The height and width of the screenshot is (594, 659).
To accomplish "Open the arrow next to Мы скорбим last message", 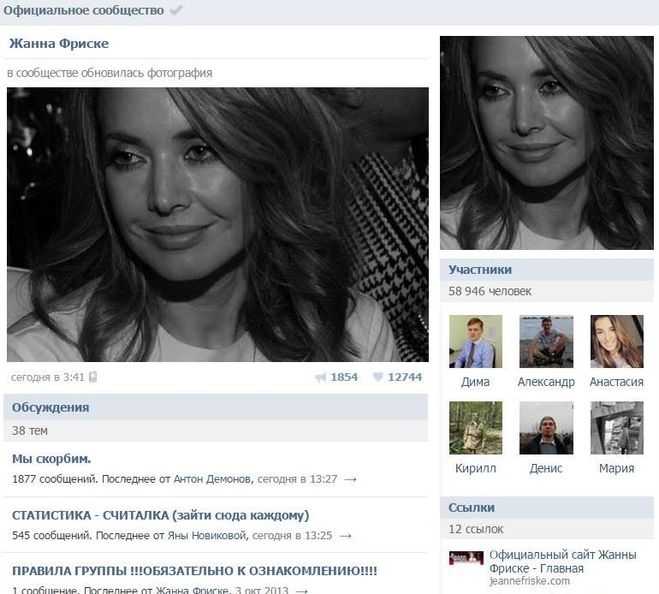I will pyautogui.click(x=350, y=479).
